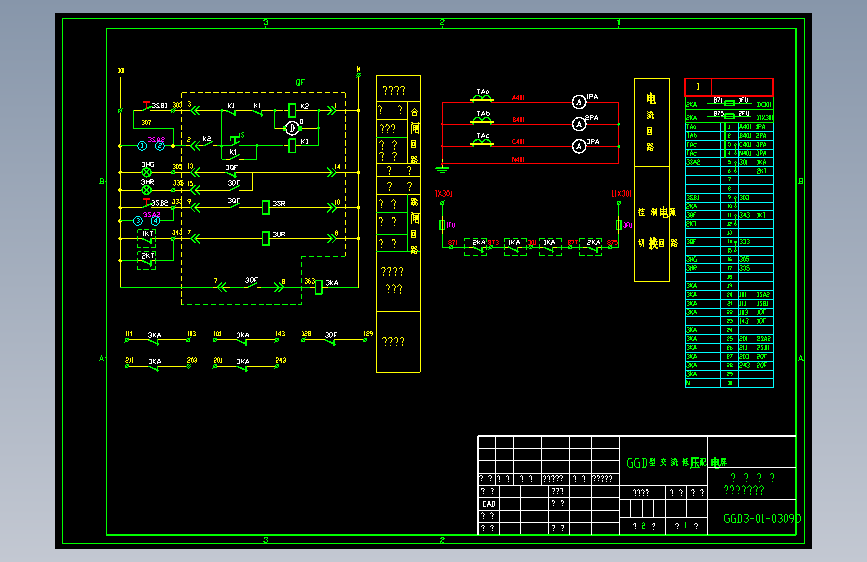Viewport: 867px width, 562px height.
Task: Click the C411 wire label
Action: [x=518, y=142]
